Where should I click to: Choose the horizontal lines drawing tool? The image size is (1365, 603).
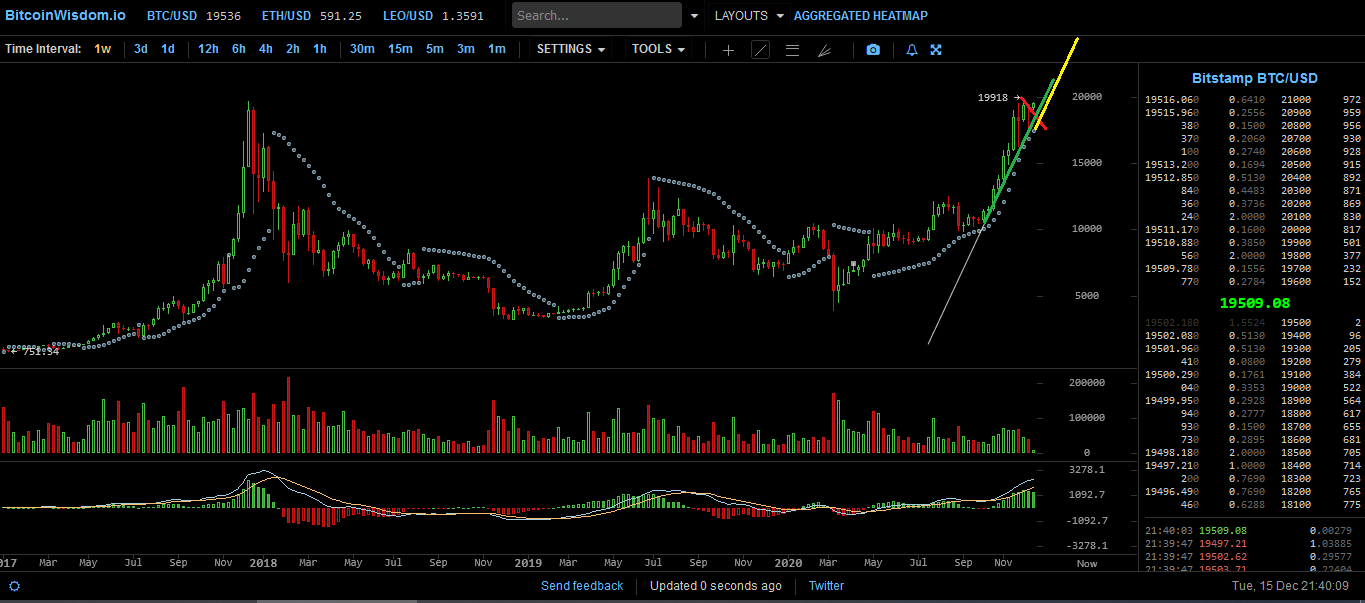pos(792,49)
